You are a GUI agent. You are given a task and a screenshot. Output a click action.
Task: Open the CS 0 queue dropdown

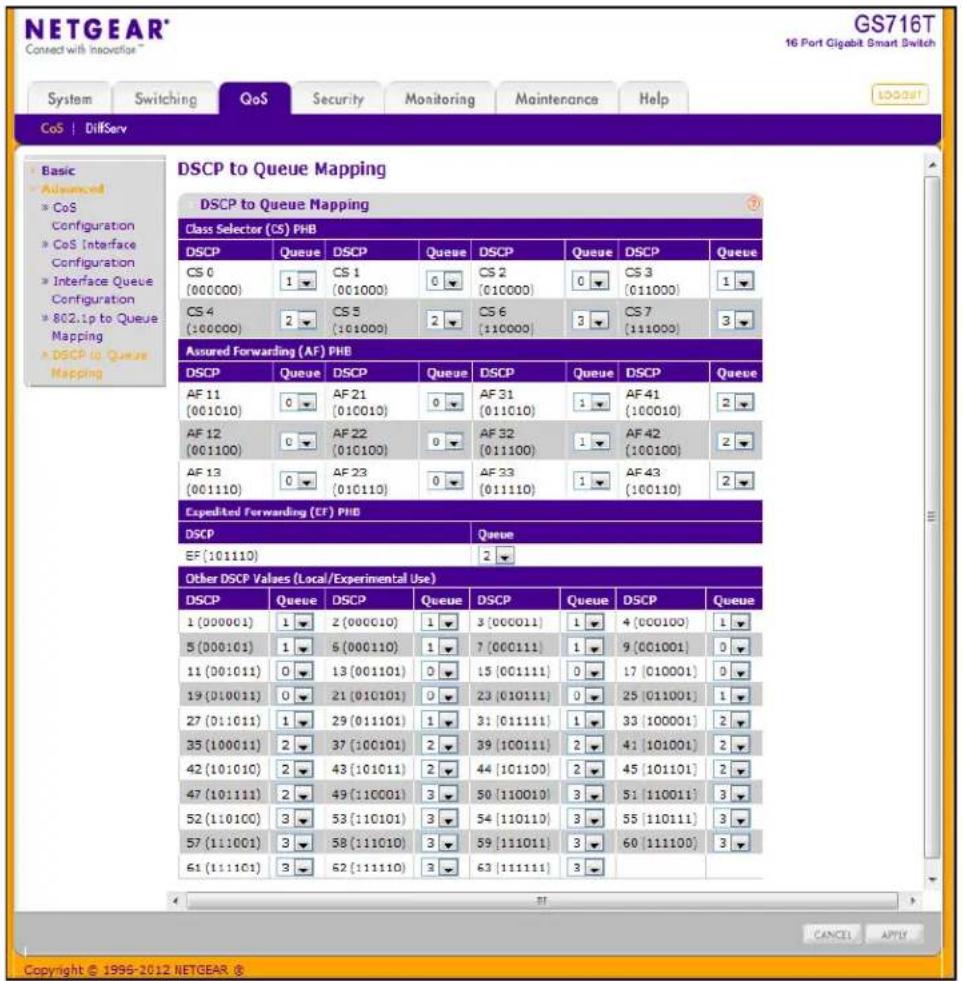coord(298,281)
